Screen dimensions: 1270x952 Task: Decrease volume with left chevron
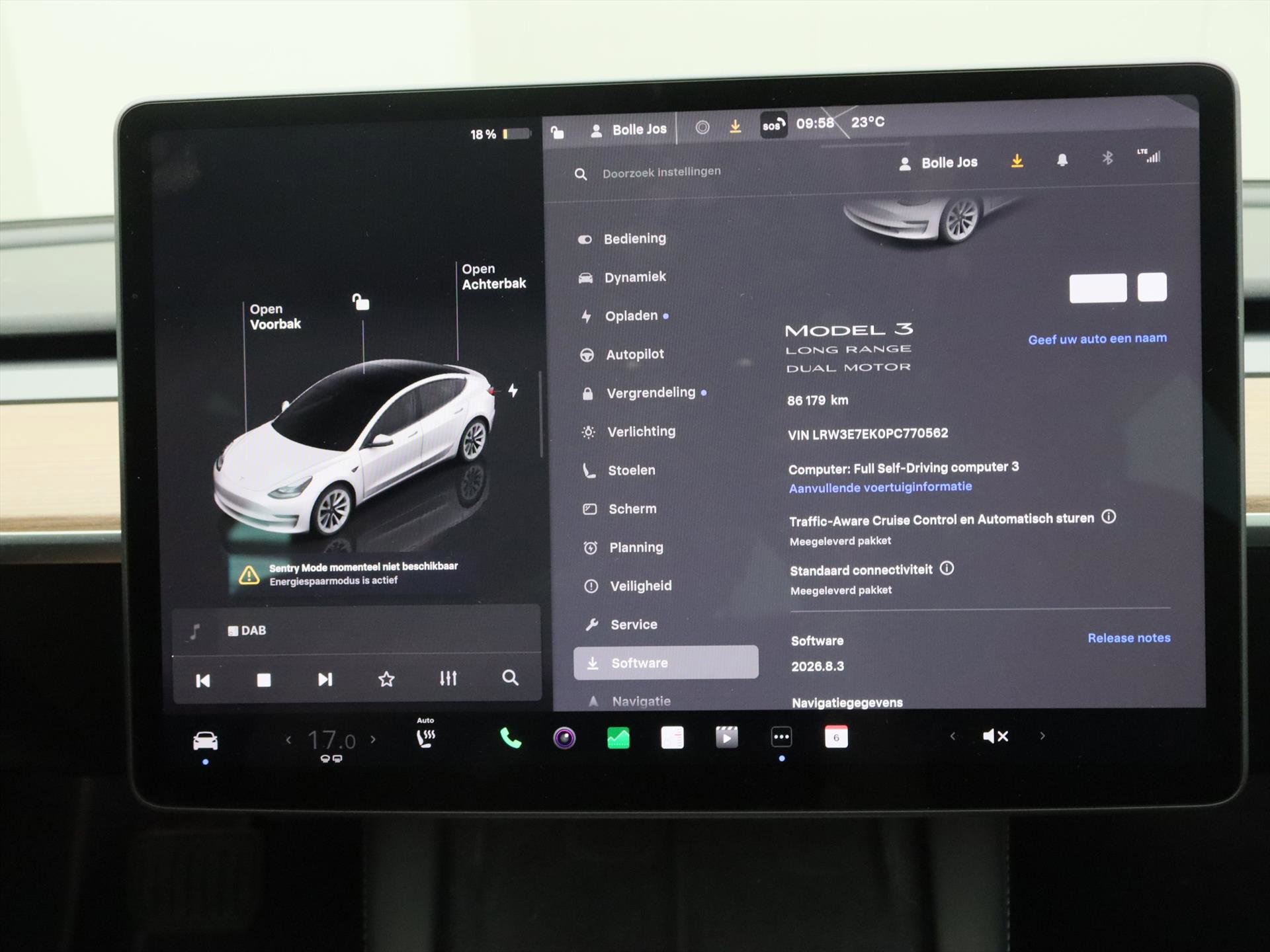tap(952, 736)
